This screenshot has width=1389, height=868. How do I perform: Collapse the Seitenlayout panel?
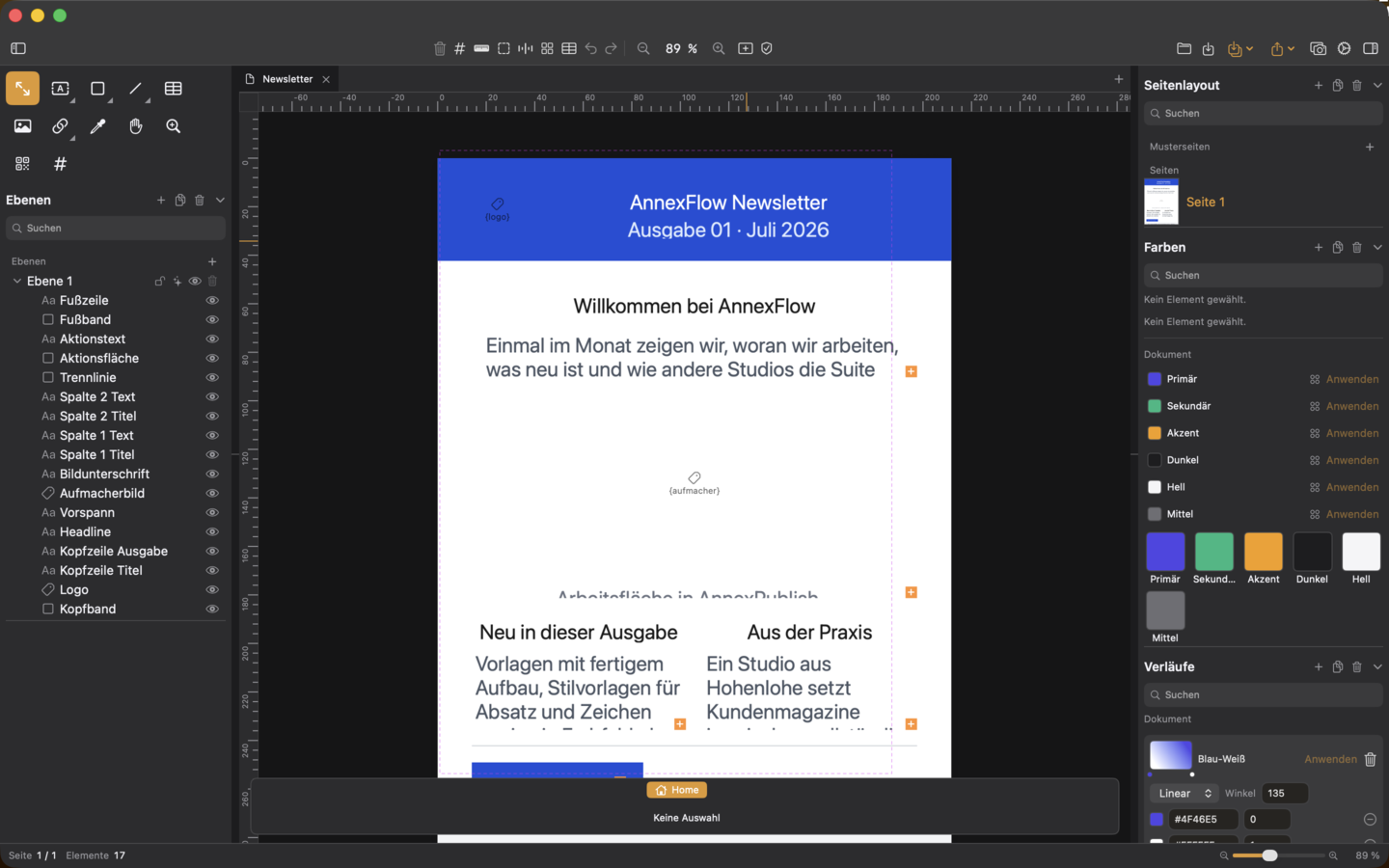(1377, 86)
